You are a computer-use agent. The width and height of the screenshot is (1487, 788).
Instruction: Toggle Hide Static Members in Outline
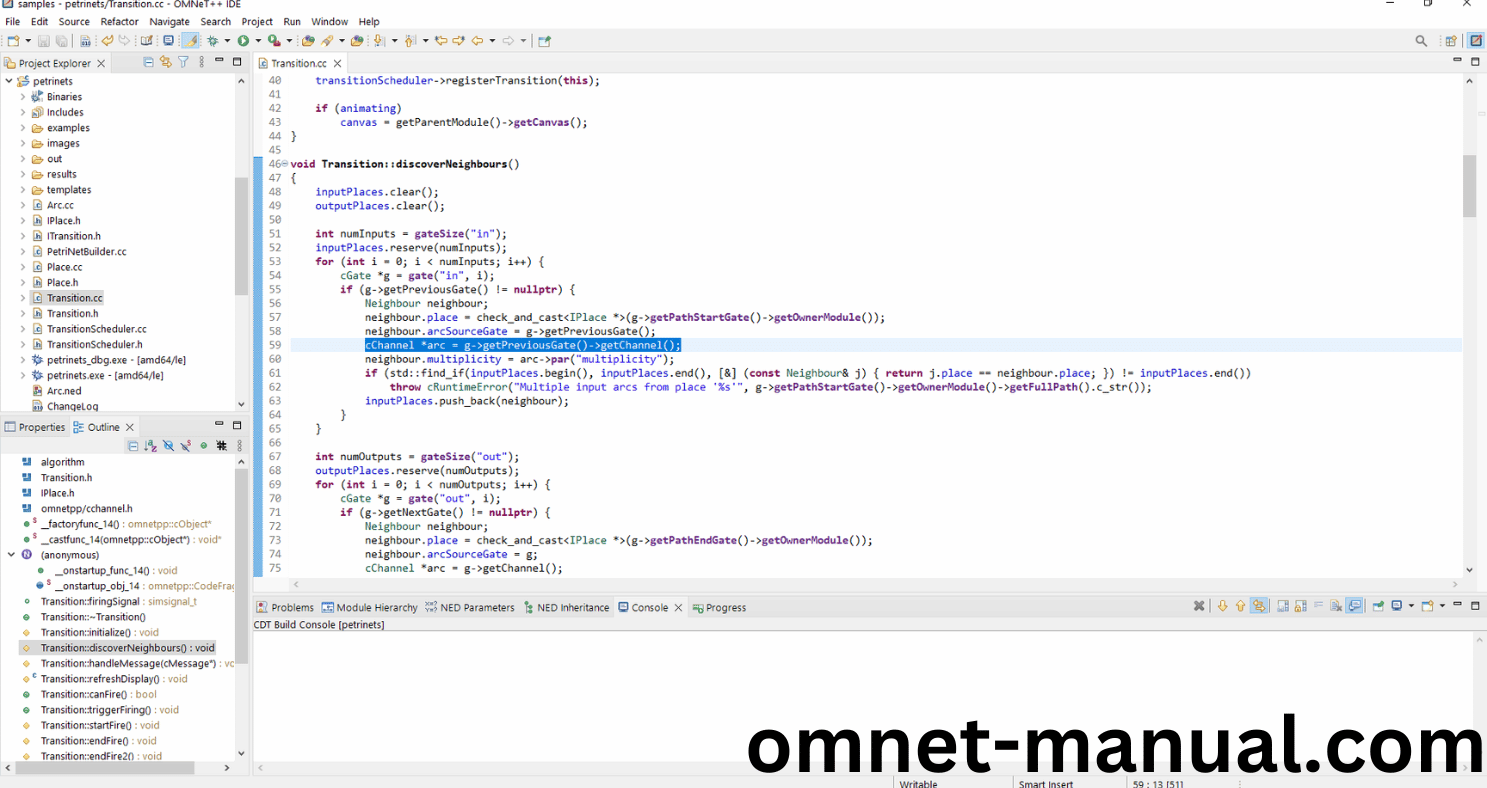[186, 445]
